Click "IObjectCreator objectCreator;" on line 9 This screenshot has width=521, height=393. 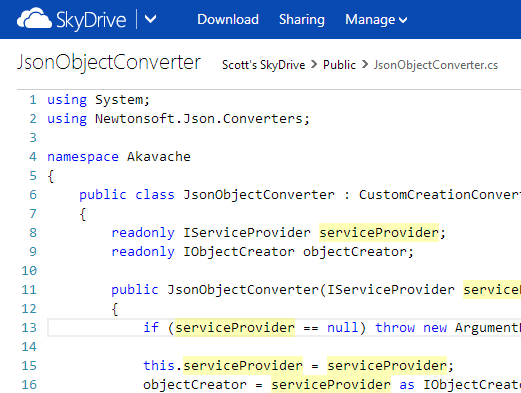[298, 252]
